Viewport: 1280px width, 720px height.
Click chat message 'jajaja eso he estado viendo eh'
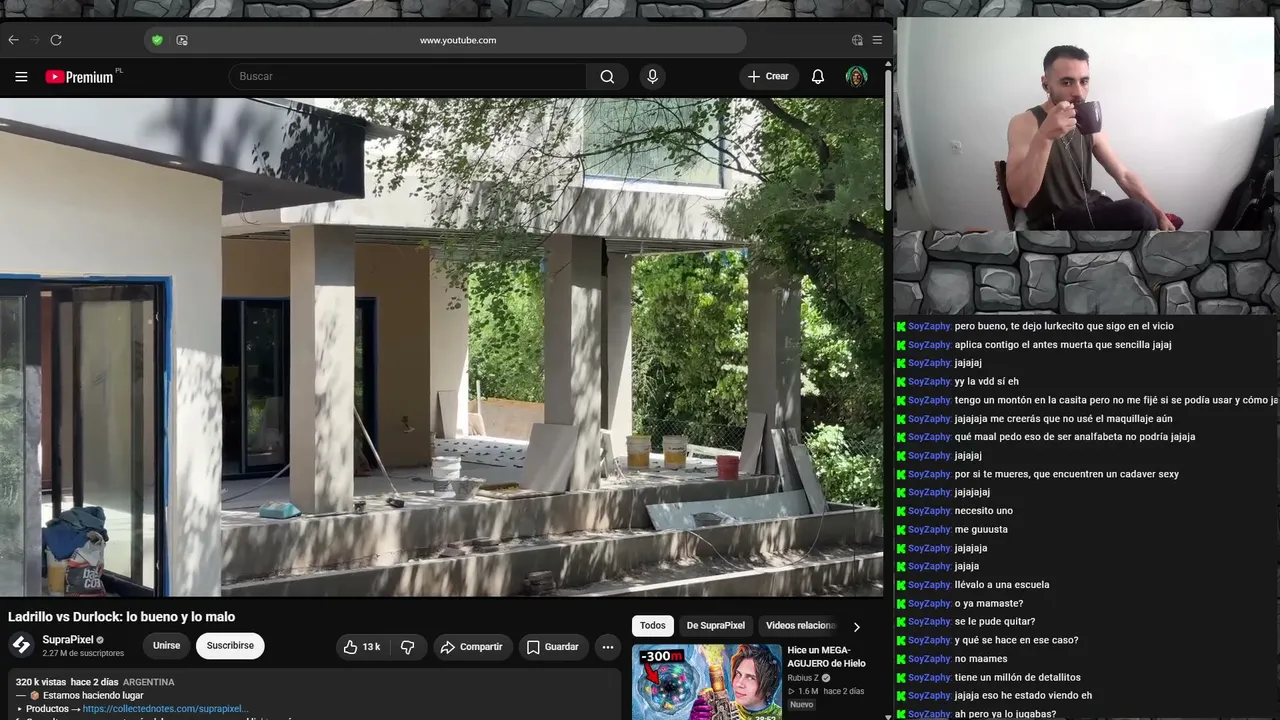tap(1023, 696)
